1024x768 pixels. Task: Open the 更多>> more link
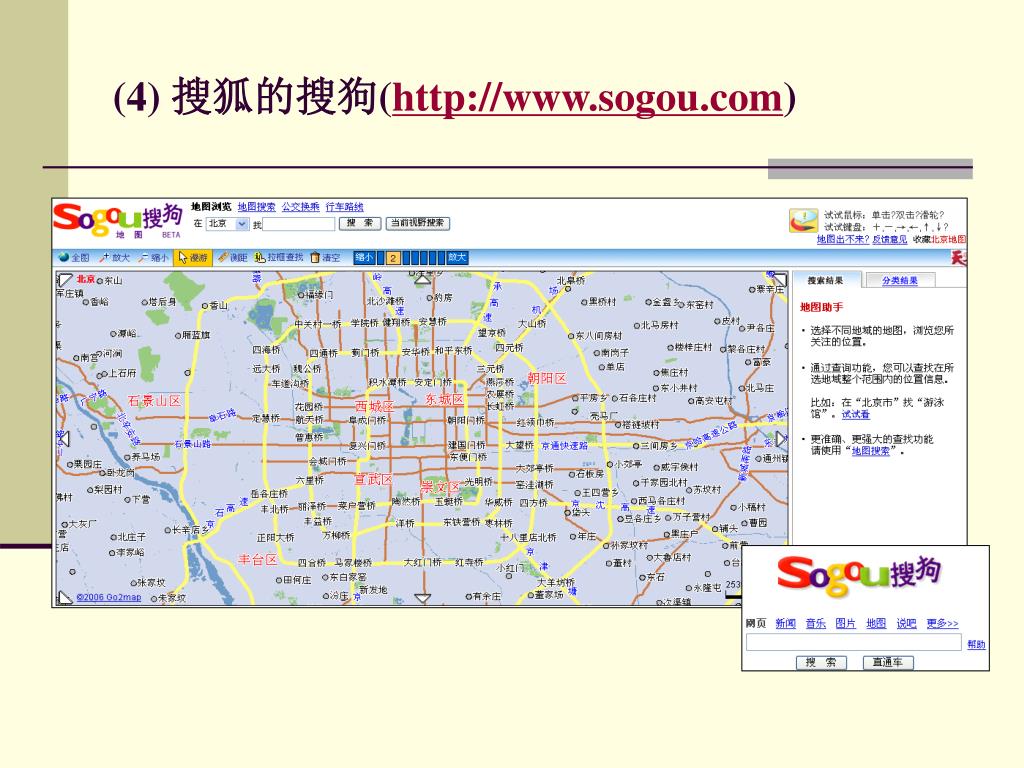pos(942,623)
